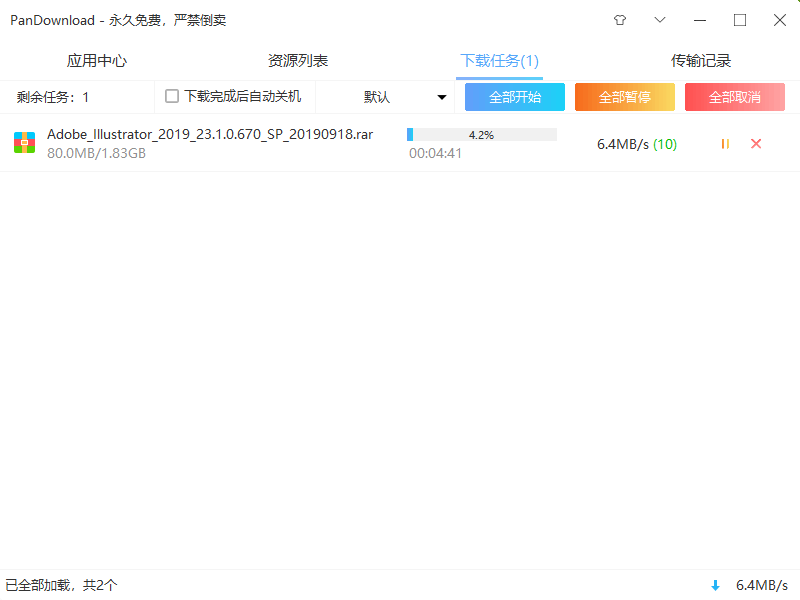Click the RAR archive file icon
800x600 pixels.
click(x=24, y=143)
